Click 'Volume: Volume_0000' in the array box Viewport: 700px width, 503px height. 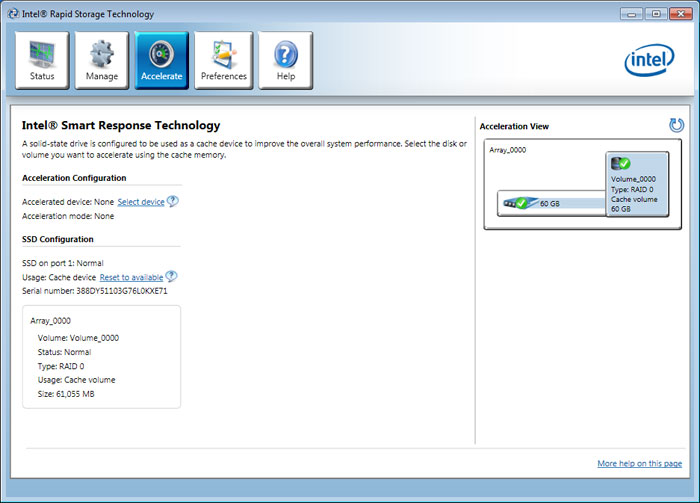point(78,338)
